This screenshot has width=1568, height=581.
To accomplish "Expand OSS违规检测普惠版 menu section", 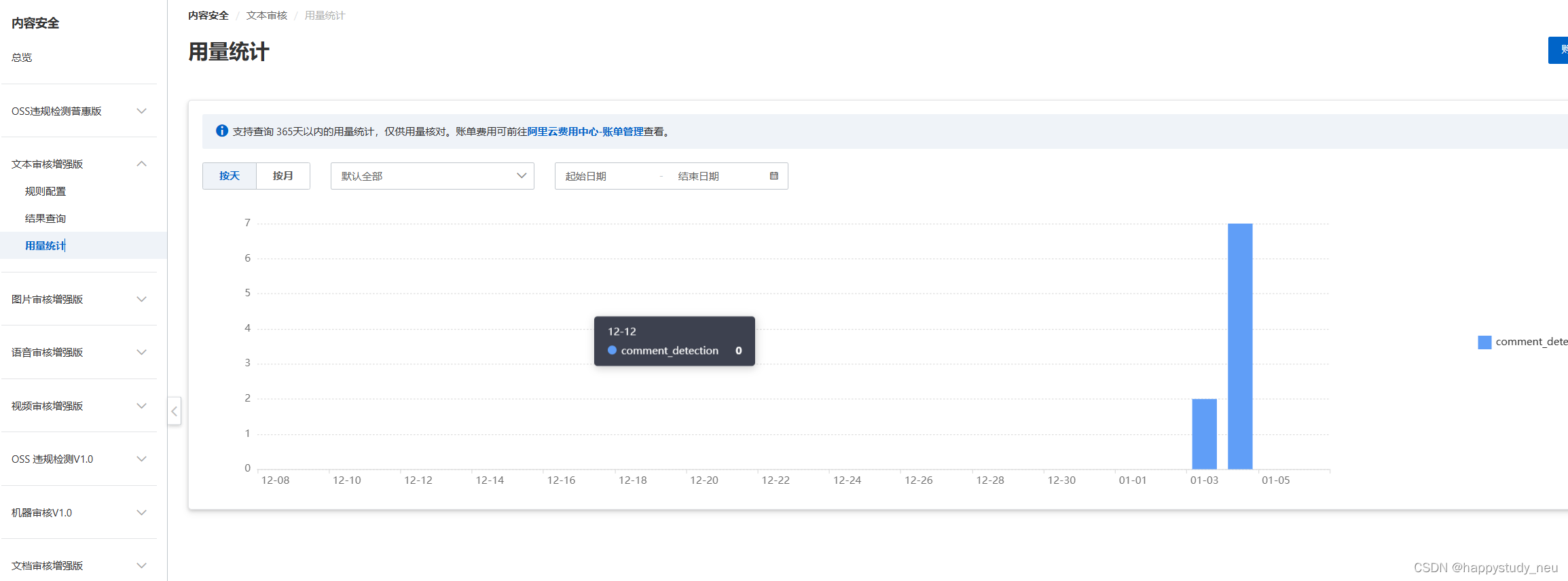I will [79, 111].
